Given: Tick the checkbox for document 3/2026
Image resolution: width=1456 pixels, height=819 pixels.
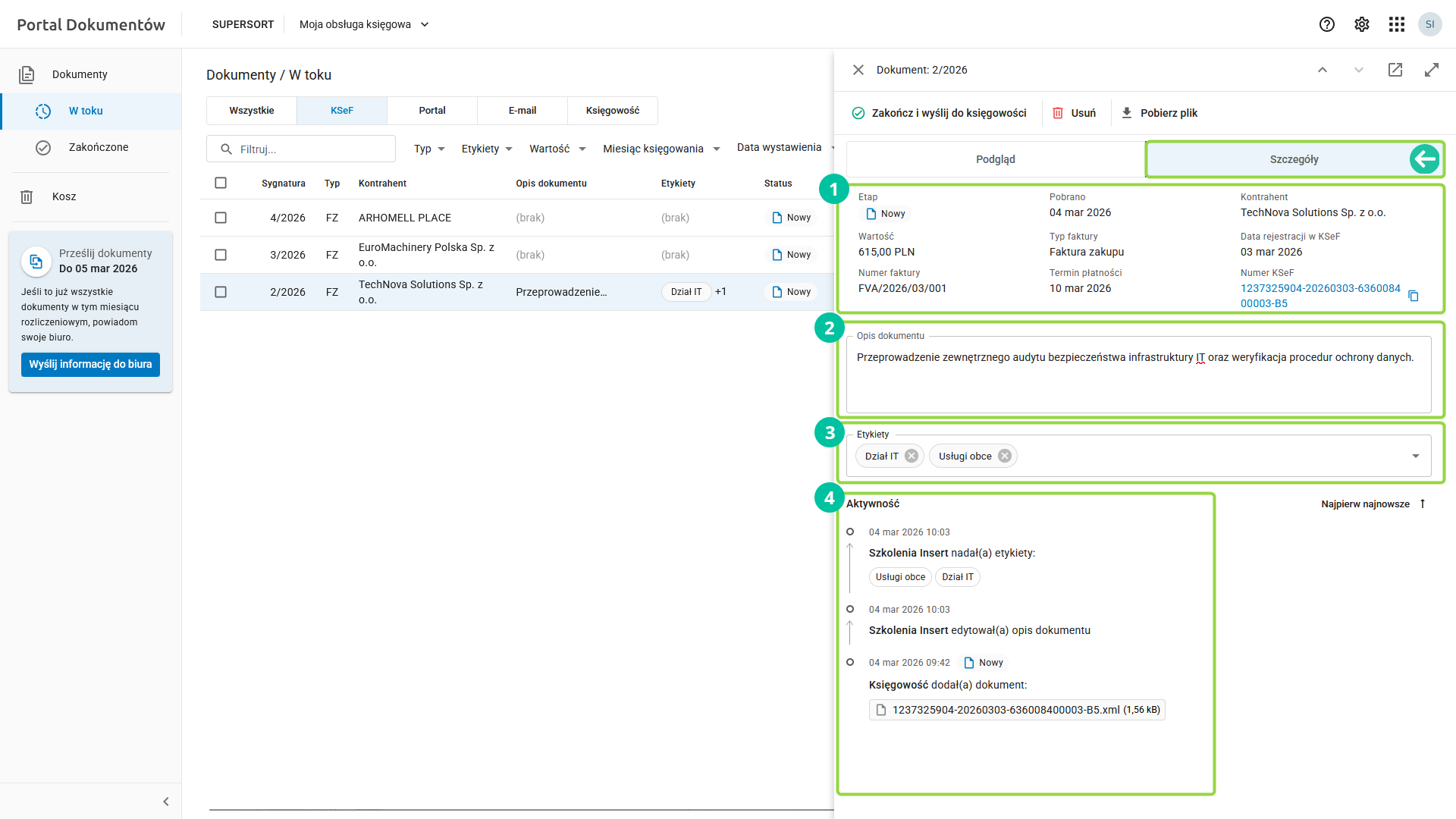Looking at the screenshot, I should point(221,255).
